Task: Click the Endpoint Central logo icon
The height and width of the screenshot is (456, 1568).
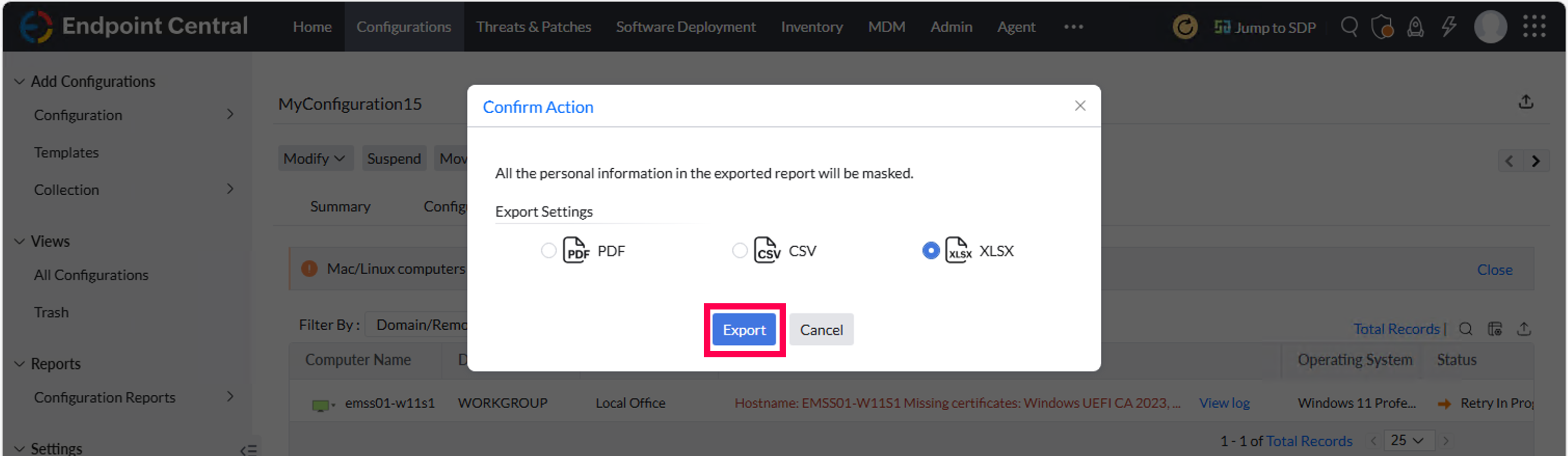Action: 36,27
